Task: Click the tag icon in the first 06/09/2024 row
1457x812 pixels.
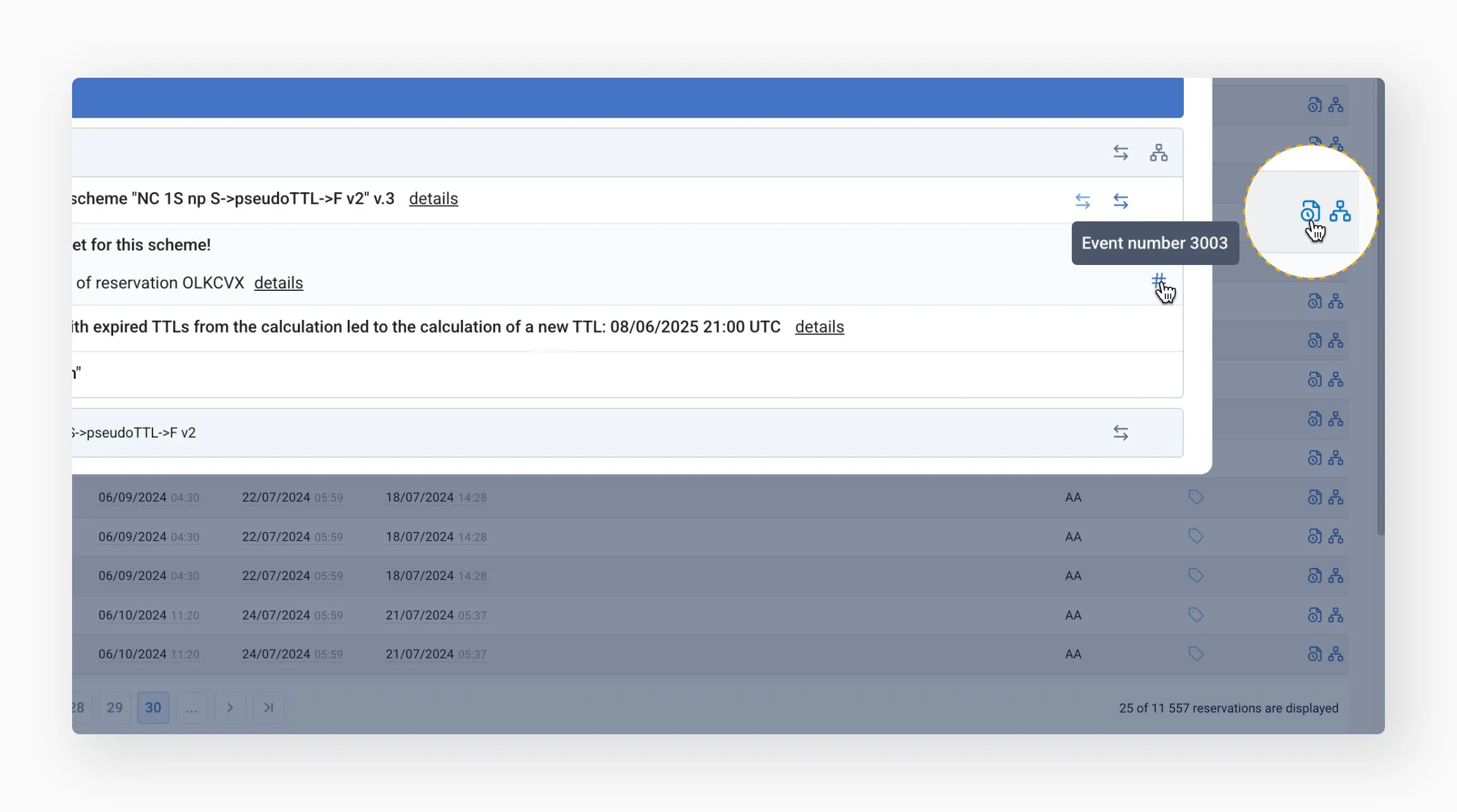Action: click(1195, 497)
